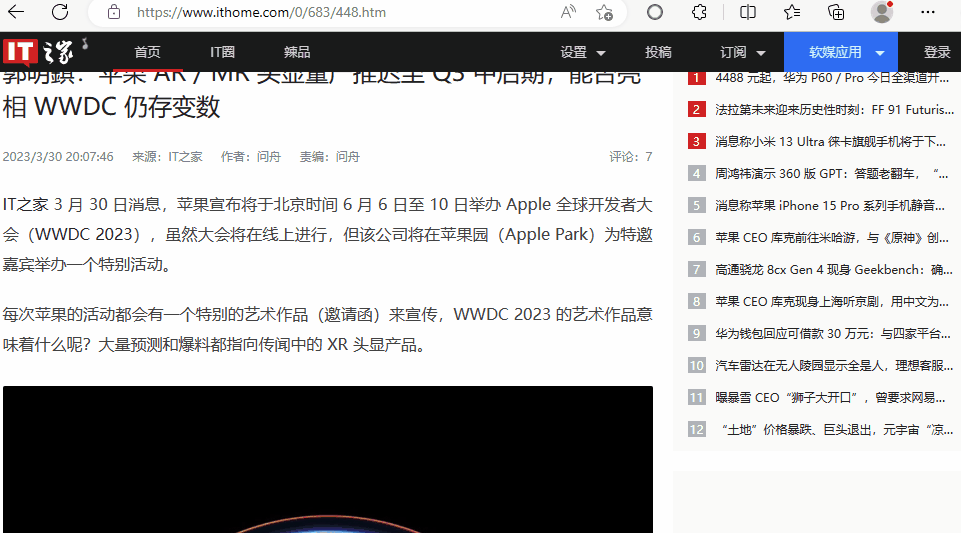Toggle split screen view icon

(748, 12)
